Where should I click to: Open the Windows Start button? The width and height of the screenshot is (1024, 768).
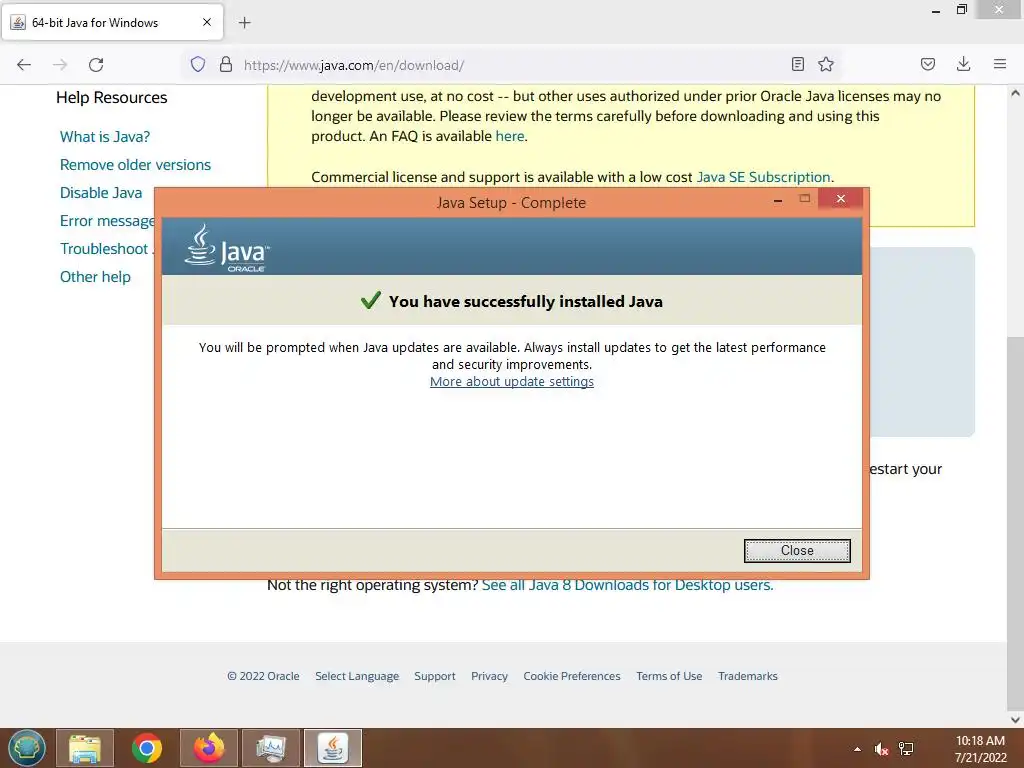tap(27, 748)
